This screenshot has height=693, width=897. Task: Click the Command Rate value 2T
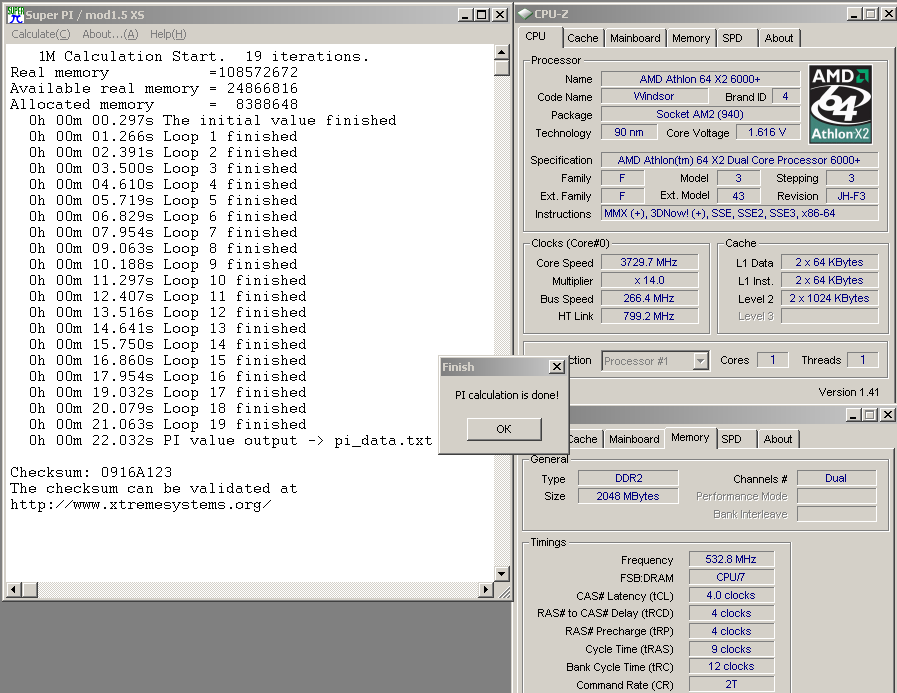tap(731, 684)
